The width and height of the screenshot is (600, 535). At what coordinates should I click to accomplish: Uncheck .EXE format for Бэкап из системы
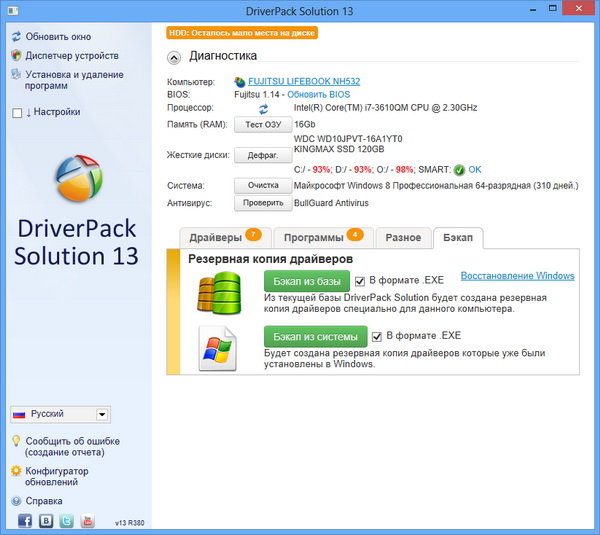[377, 337]
